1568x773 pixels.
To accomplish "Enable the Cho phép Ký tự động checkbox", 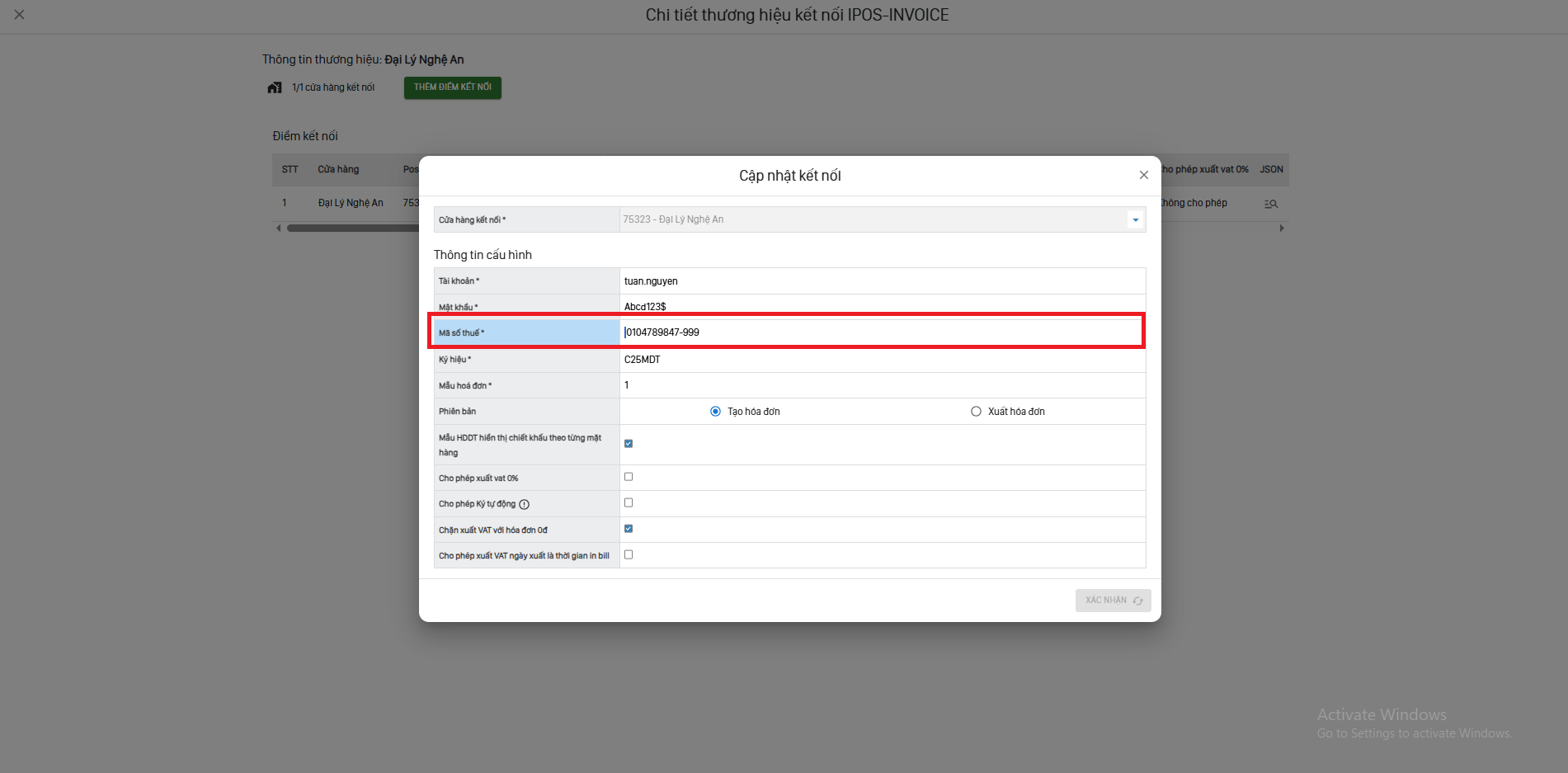I will pos(629,502).
